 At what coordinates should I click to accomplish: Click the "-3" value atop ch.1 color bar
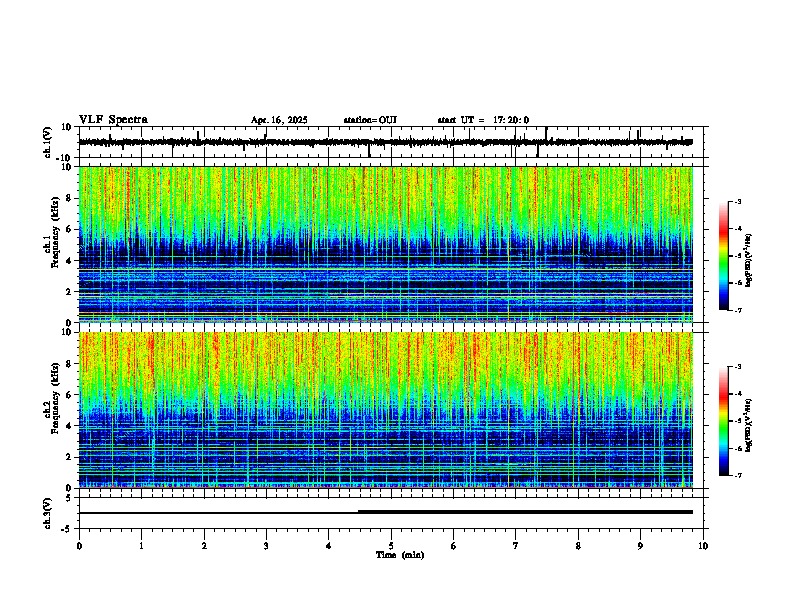click(737, 201)
